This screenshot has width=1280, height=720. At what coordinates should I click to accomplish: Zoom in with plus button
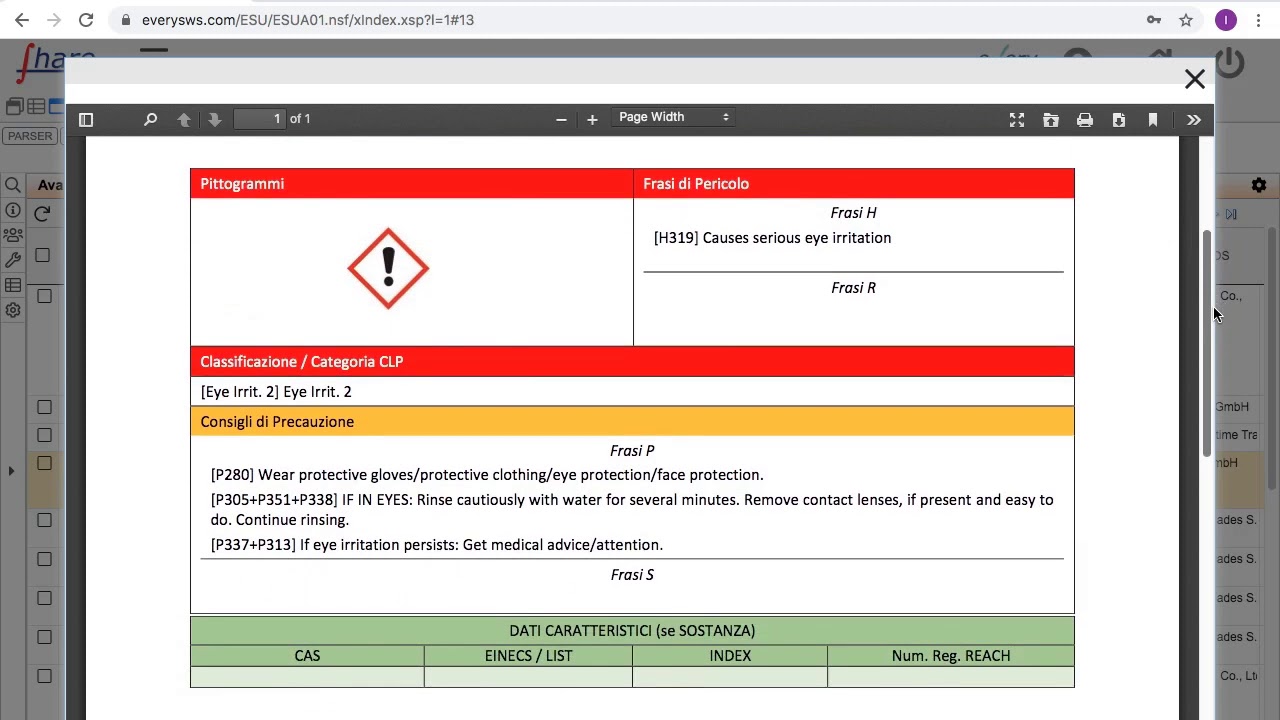point(592,120)
